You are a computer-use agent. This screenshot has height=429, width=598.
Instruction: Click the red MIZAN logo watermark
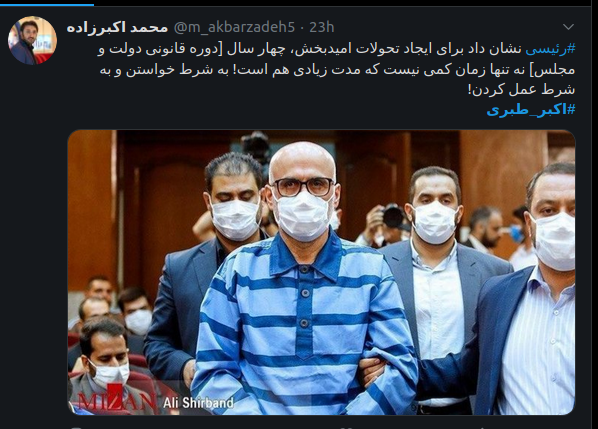click(116, 399)
